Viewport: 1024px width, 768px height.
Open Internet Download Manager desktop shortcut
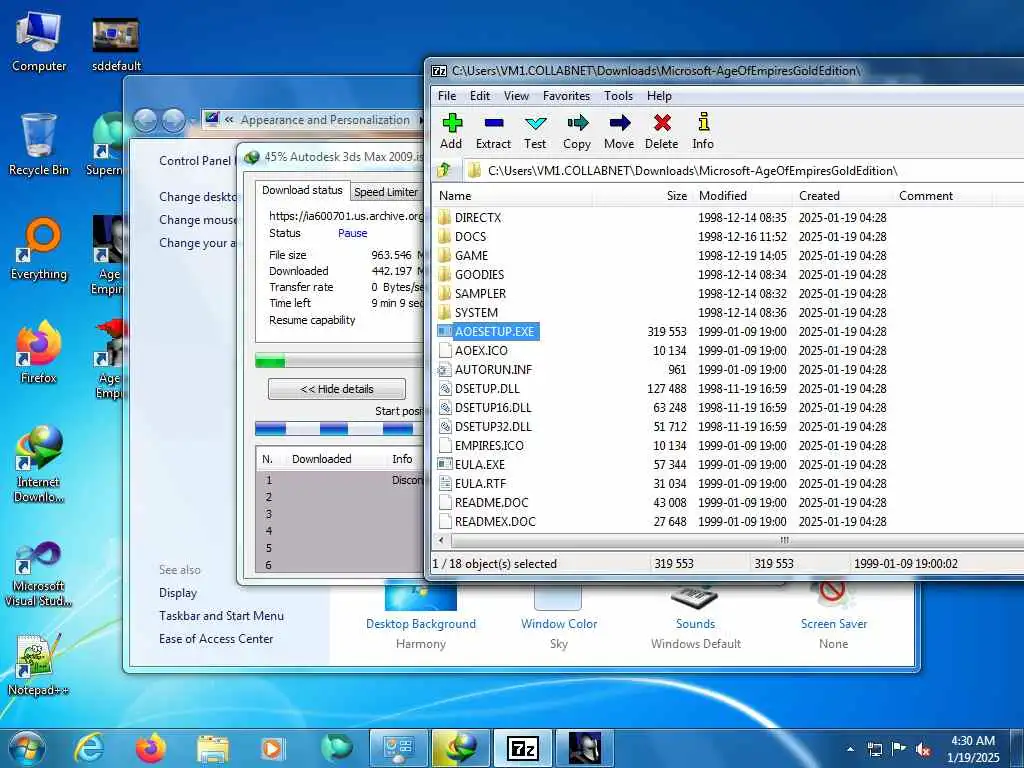[x=39, y=464]
